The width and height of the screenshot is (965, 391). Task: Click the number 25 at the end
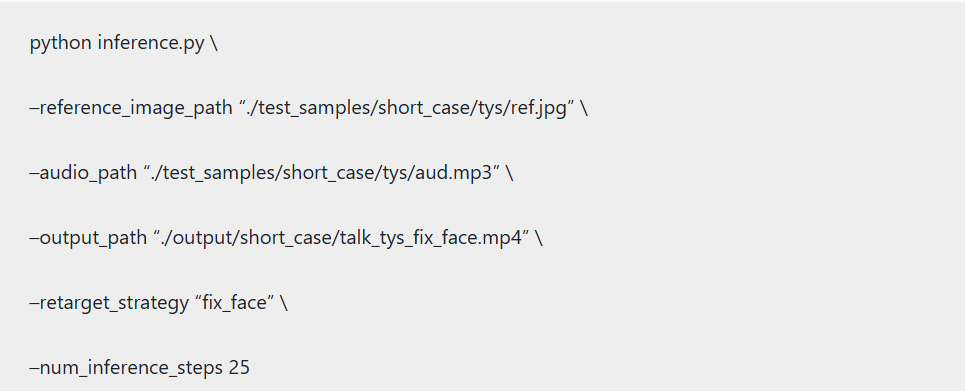(x=239, y=368)
